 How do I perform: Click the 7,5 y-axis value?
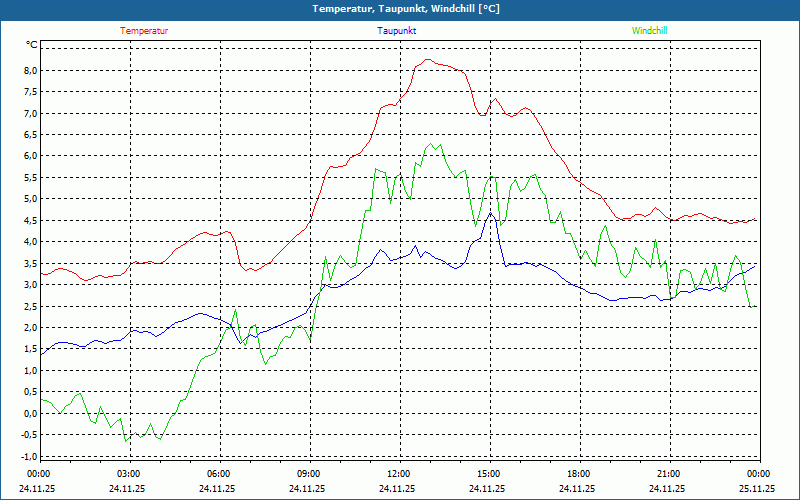tap(31, 92)
